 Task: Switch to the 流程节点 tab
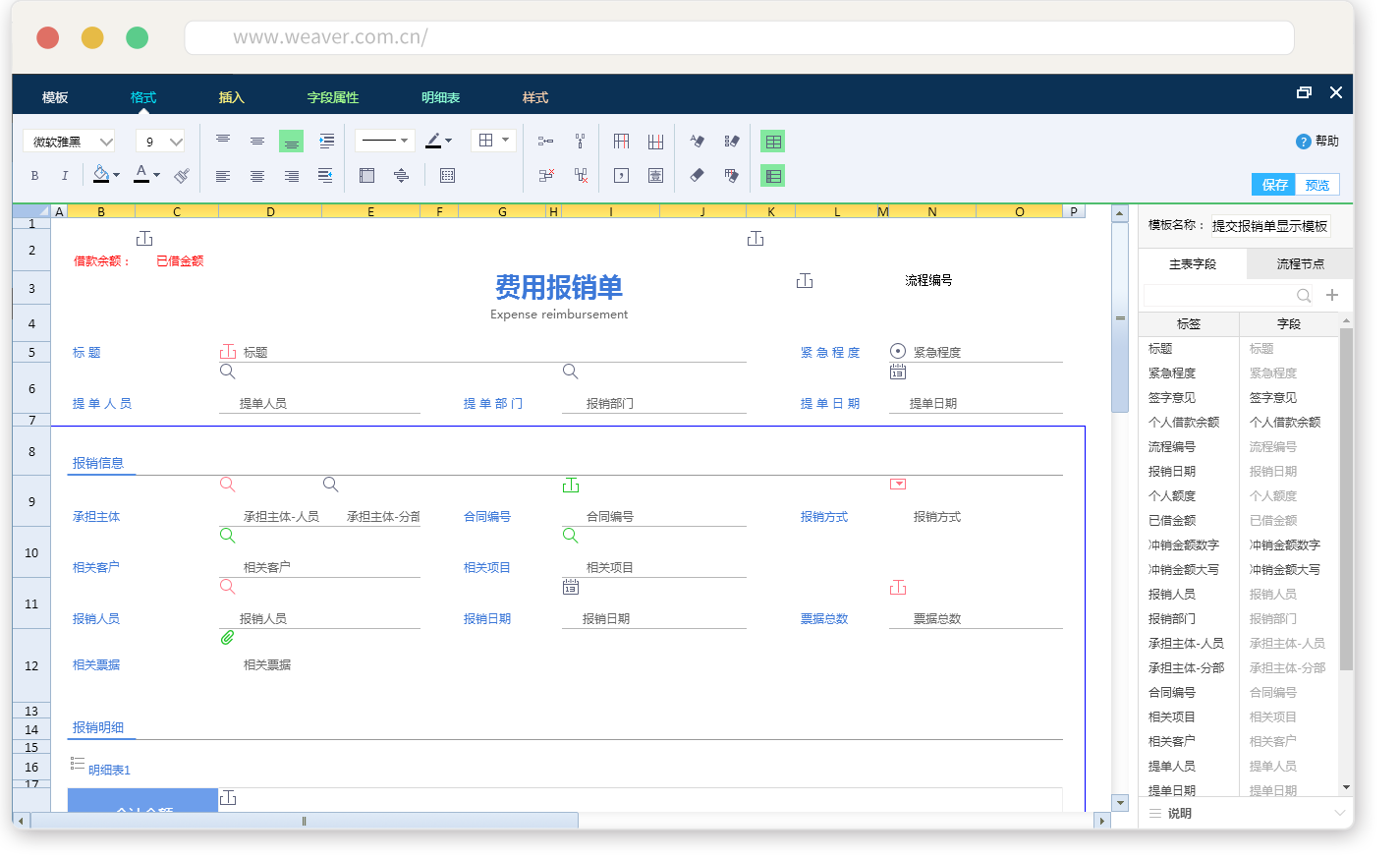pos(1300,263)
